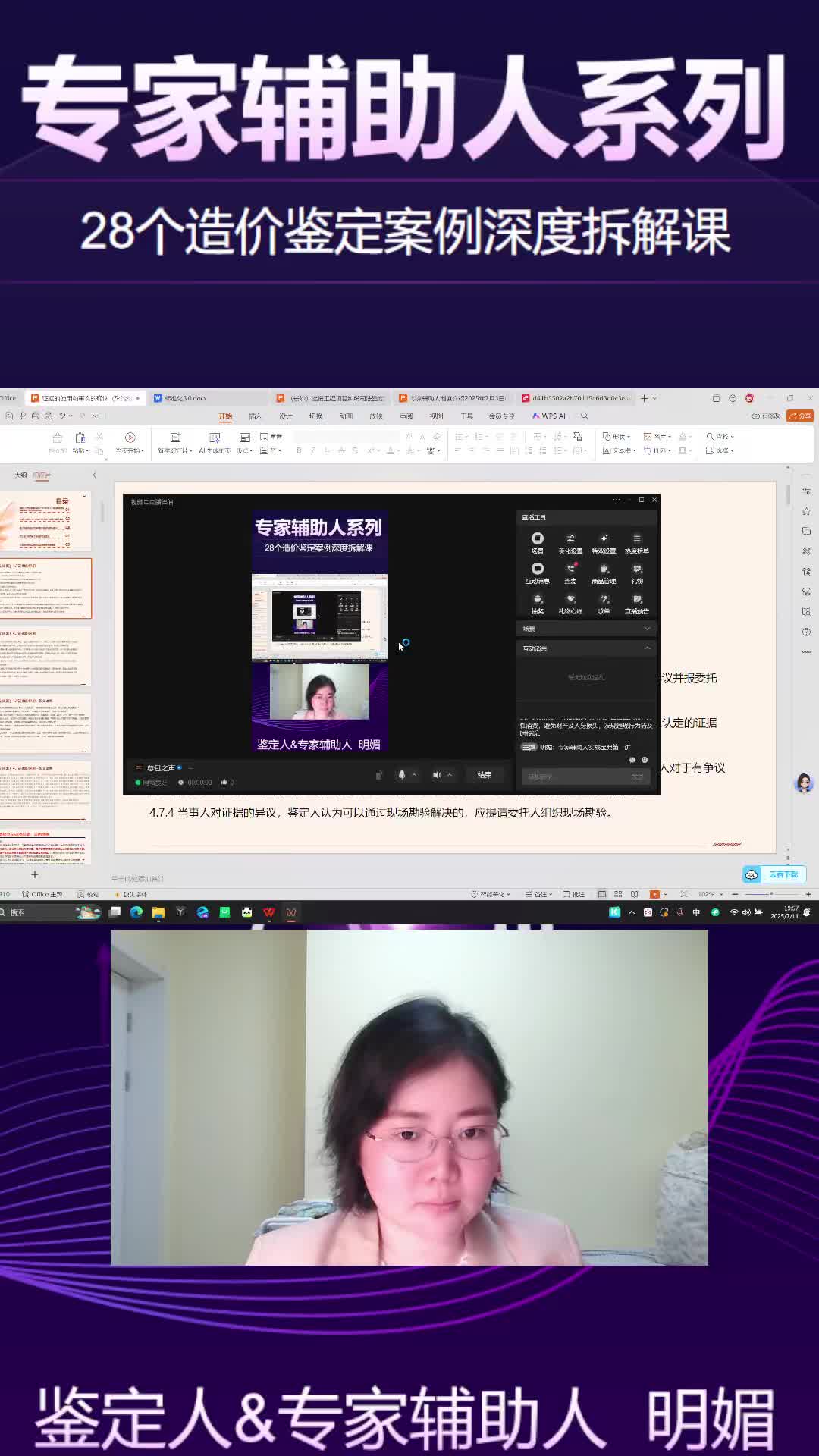Switch to normal view icon
Viewport: 819px width, 1456px height.
point(602,894)
